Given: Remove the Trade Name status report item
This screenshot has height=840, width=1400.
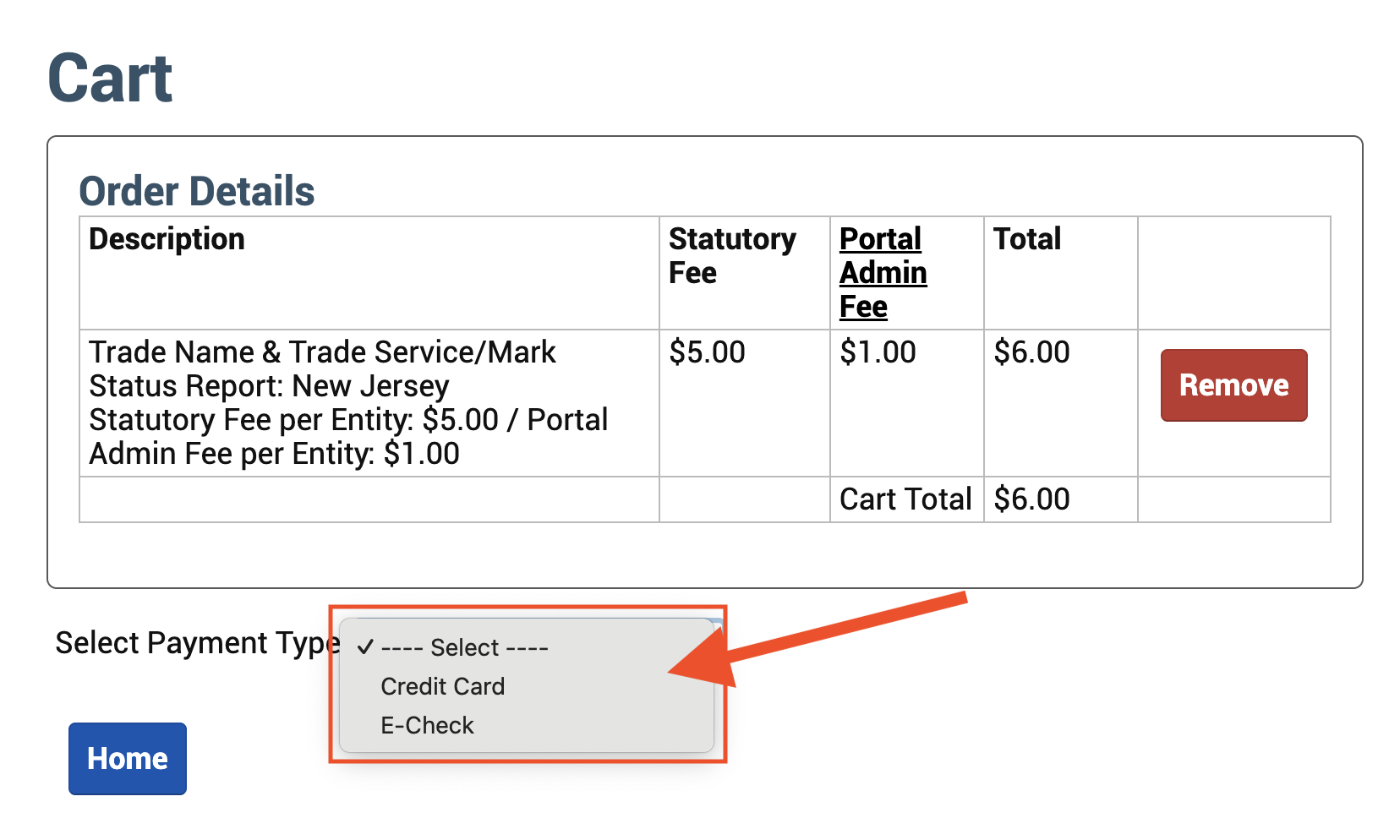Looking at the screenshot, I should pyautogui.click(x=1233, y=385).
